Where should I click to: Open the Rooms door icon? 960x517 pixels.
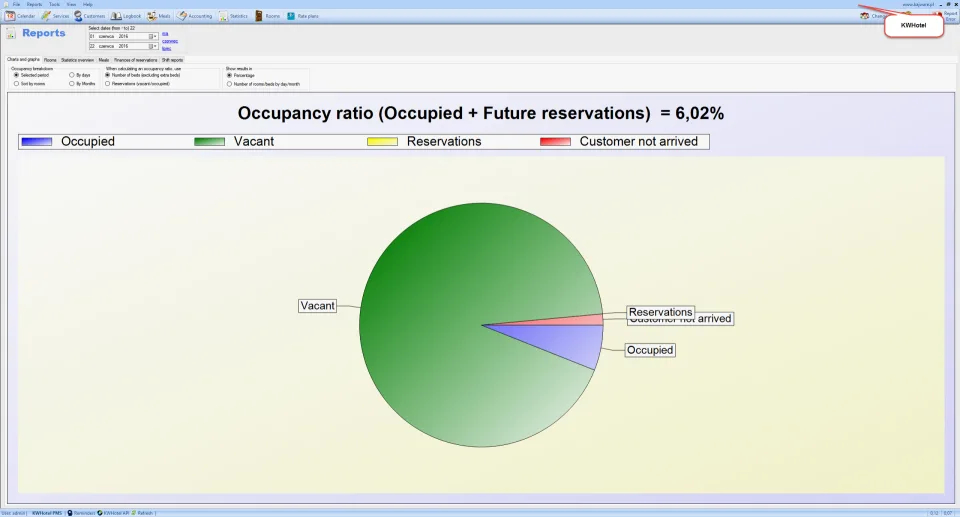click(259, 16)
